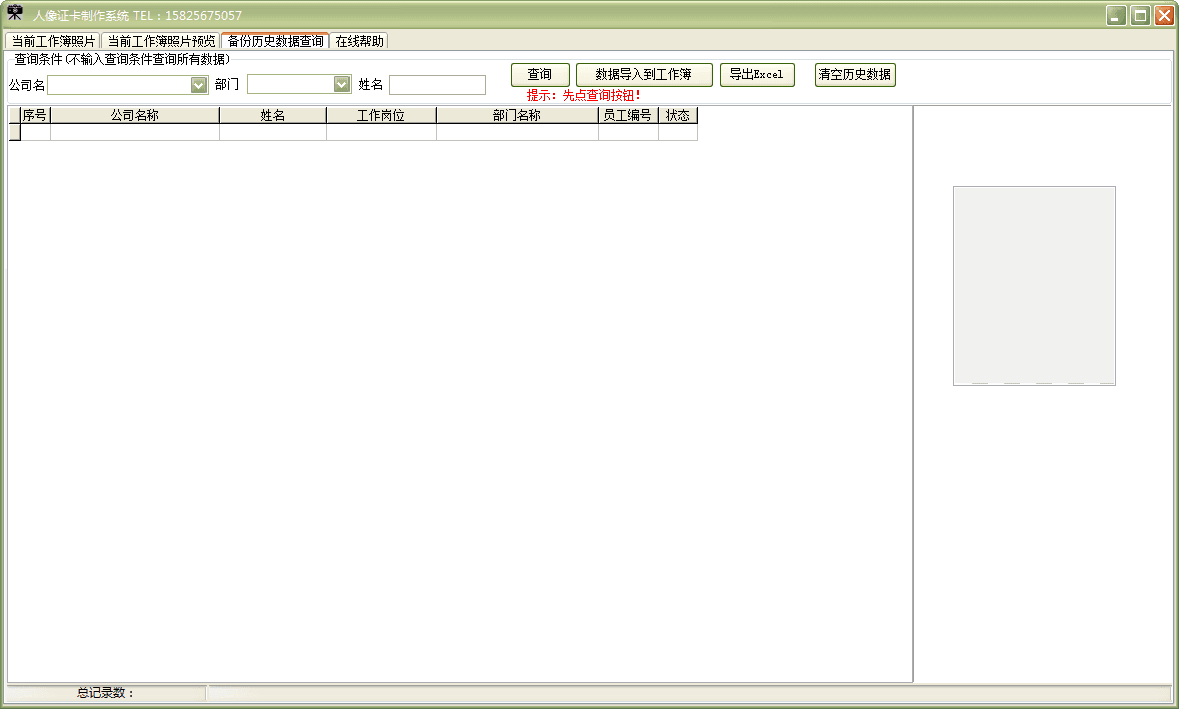Click the app icon in title bar

(x=15, y=14)
